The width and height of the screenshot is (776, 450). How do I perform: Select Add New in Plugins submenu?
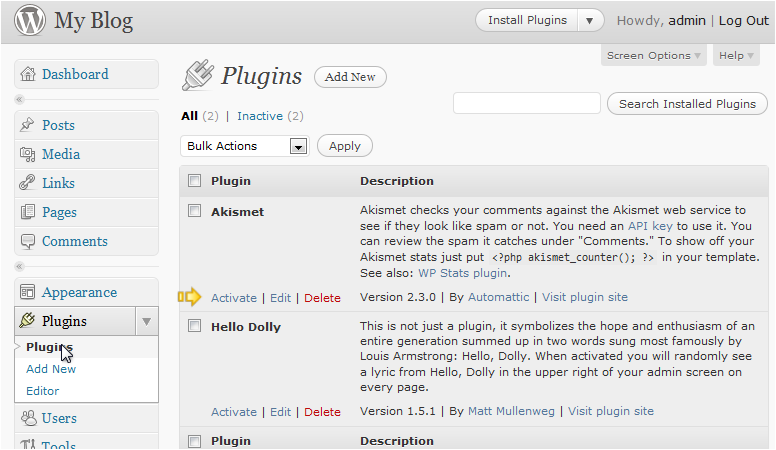[51, 369]
